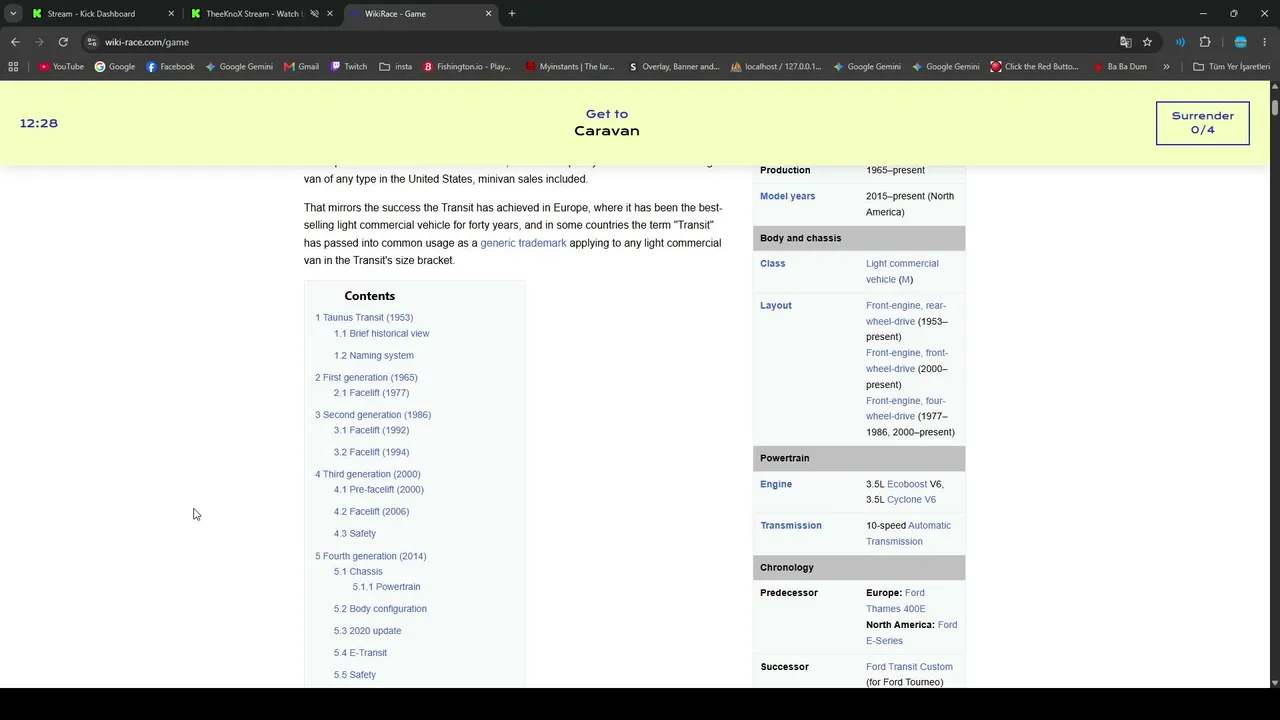Viewport: 1280px width, 720px height.
Task: Click the Surrender 0/4 button
Action: point(1202,123)
